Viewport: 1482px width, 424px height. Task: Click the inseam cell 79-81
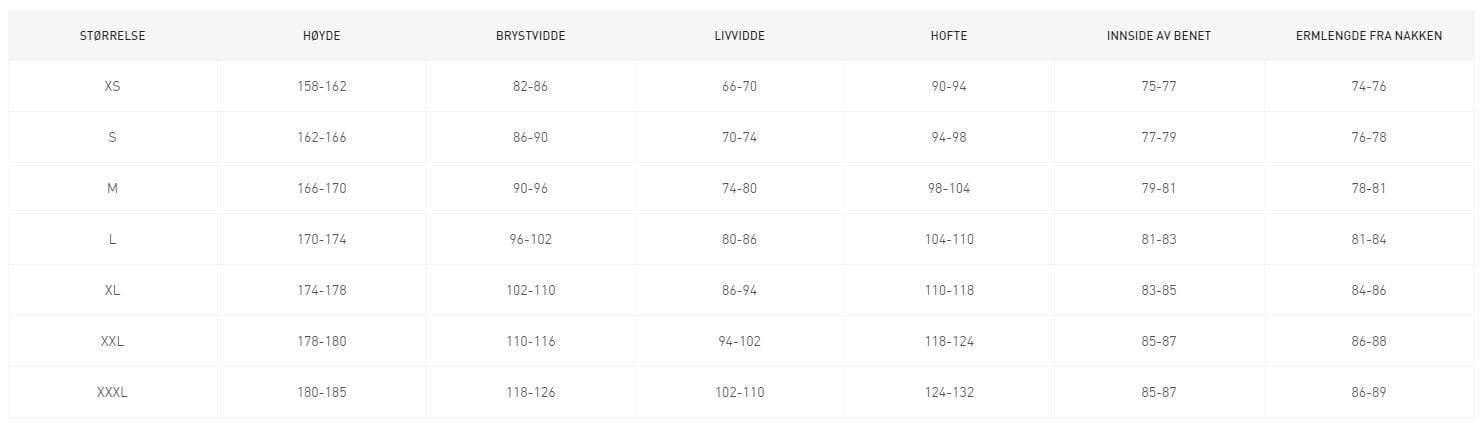(x=1159, y=189)
